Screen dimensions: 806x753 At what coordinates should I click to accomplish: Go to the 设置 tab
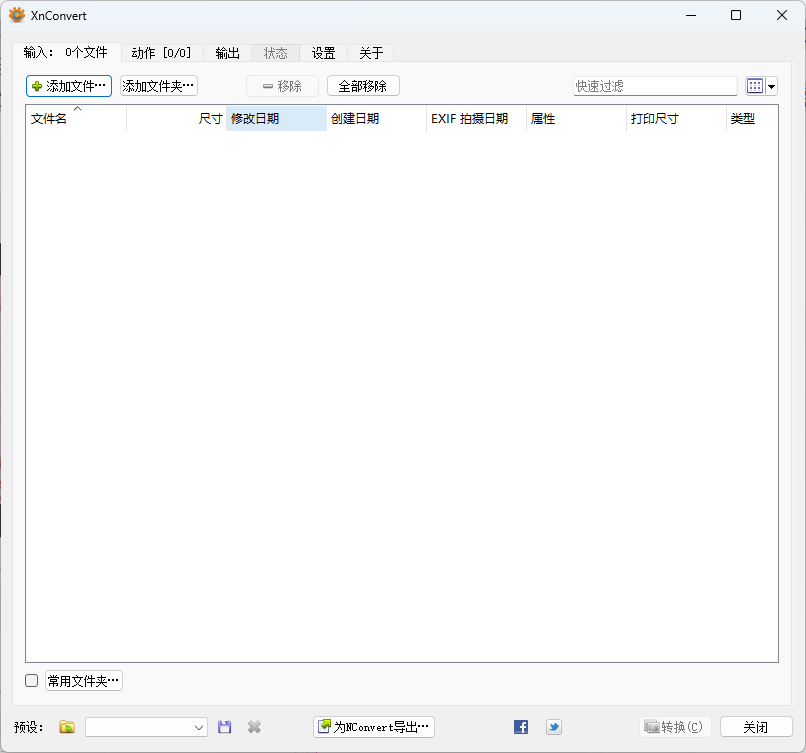pyautogui.click(x=323, y=53)
